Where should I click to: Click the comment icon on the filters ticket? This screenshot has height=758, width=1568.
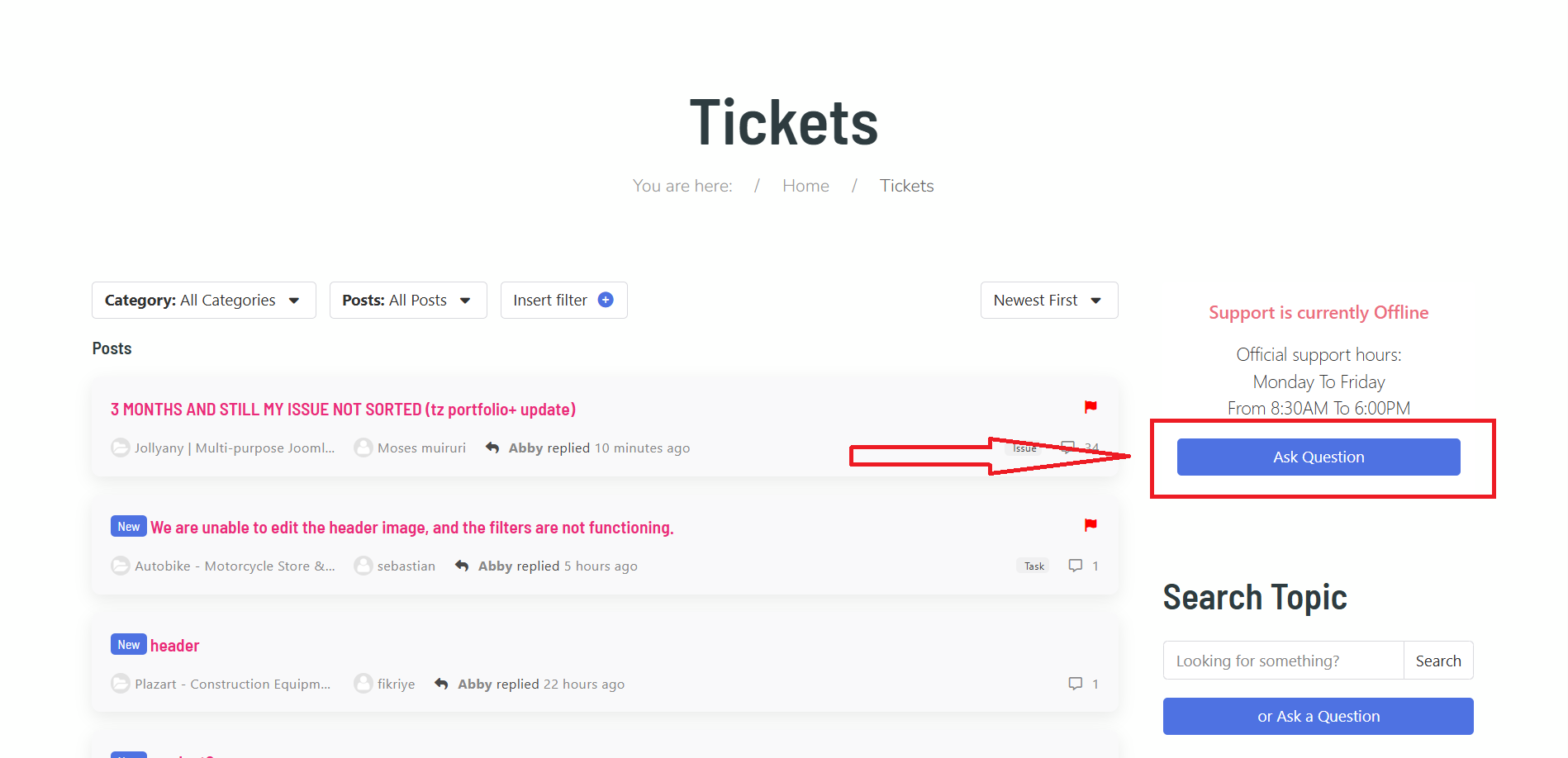[x=1075, y=566]
